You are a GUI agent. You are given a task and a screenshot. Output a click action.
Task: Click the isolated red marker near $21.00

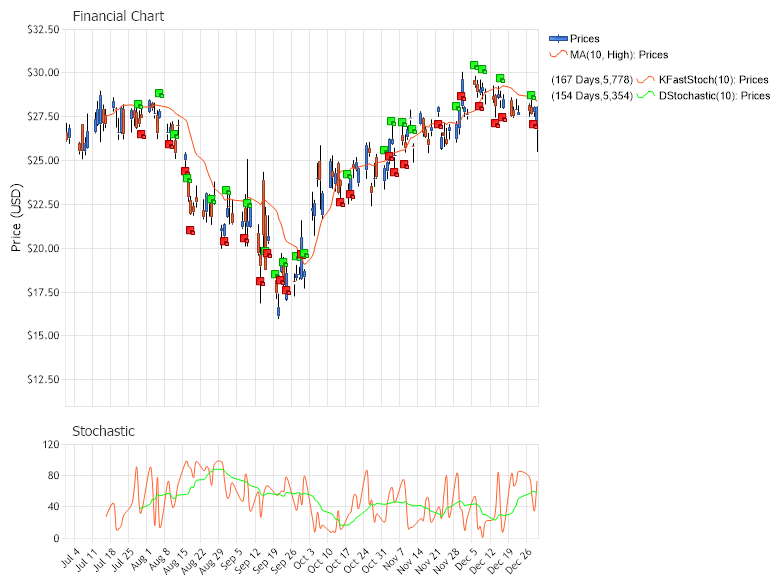point(190,230)
